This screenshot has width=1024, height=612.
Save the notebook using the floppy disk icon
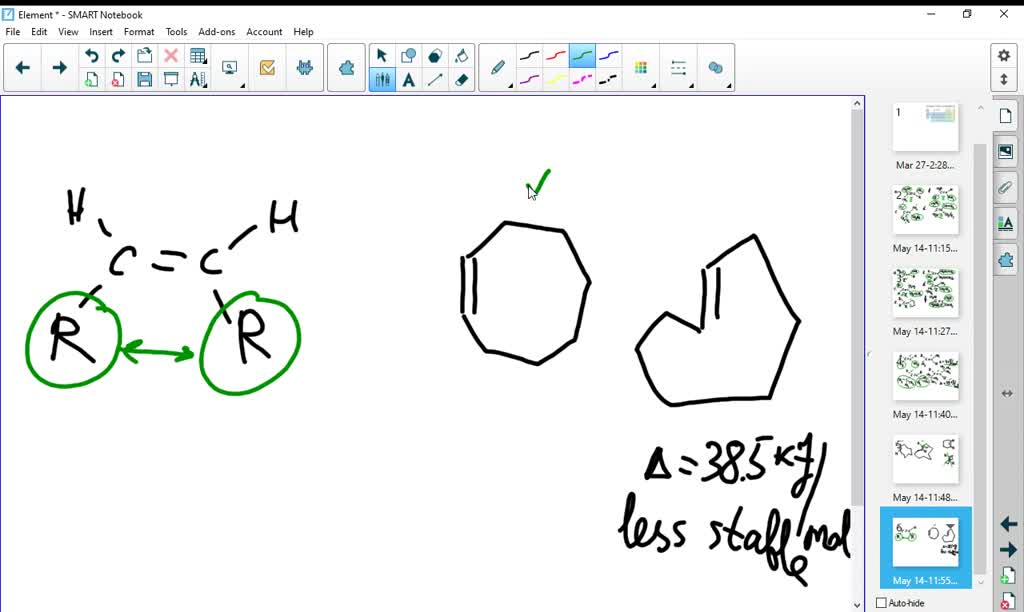coord(144,79)
